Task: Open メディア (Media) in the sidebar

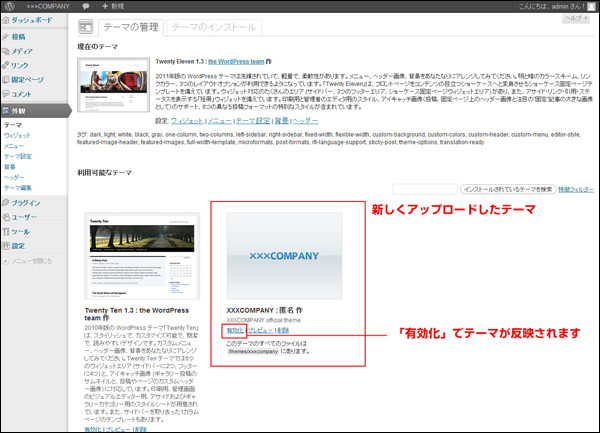Action: point(23,51)
